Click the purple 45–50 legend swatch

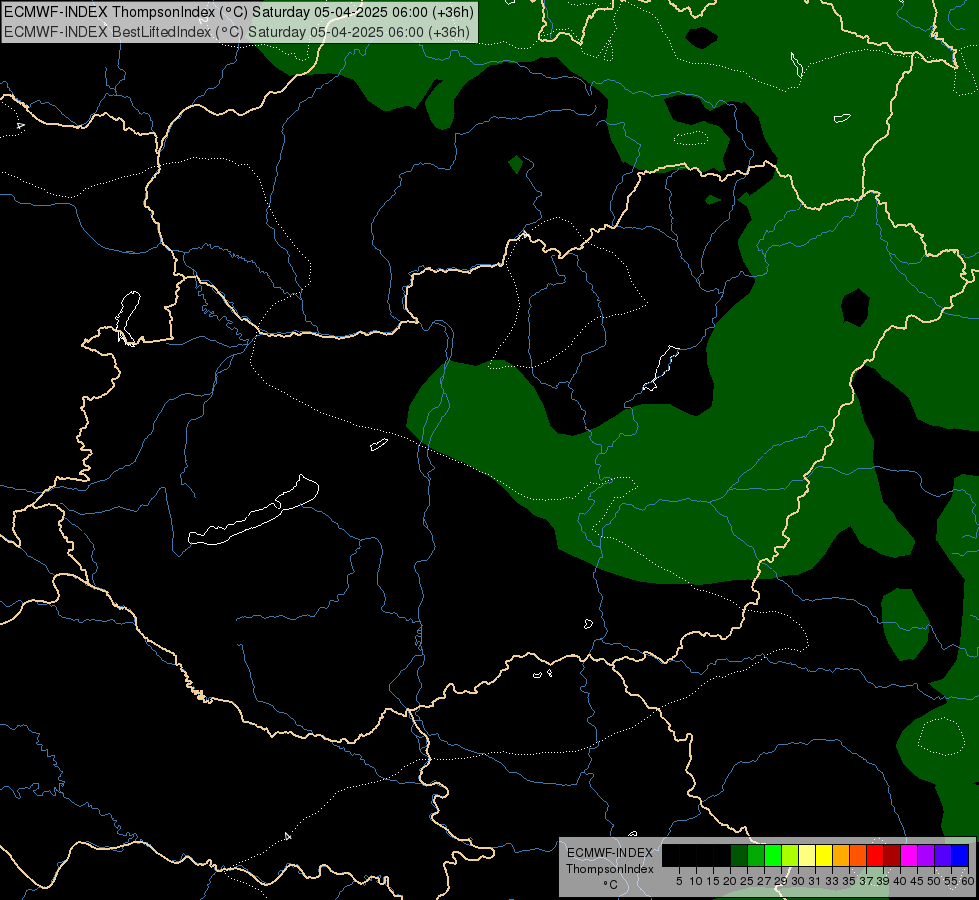[926, 855]
